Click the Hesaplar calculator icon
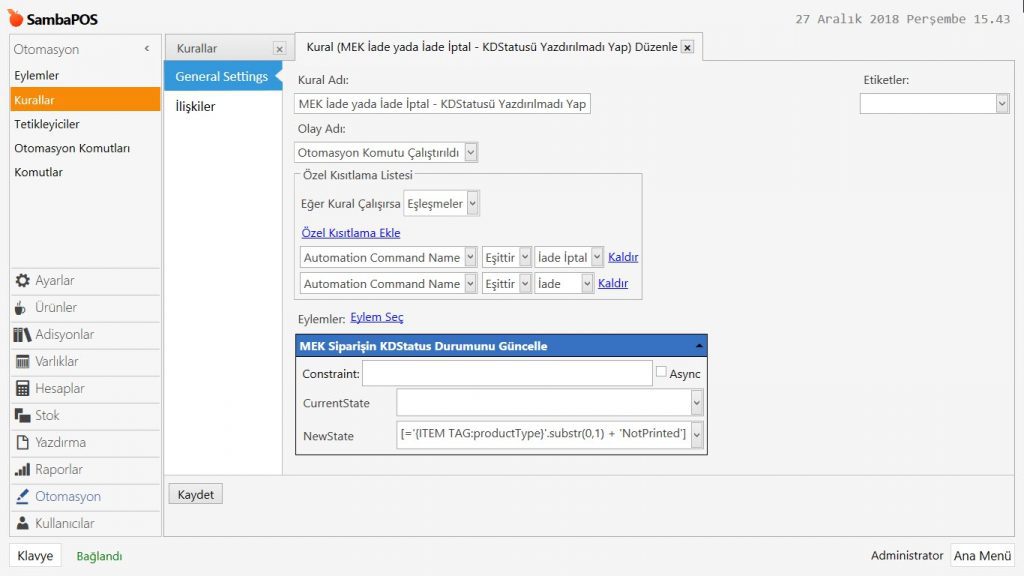1024x576 pixels. point(22,389)
